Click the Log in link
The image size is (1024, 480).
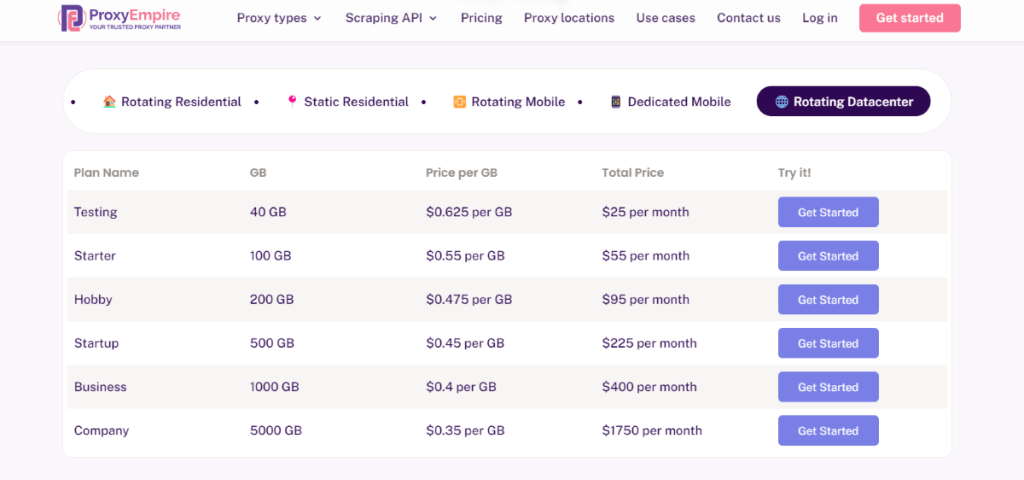point(820,18)
